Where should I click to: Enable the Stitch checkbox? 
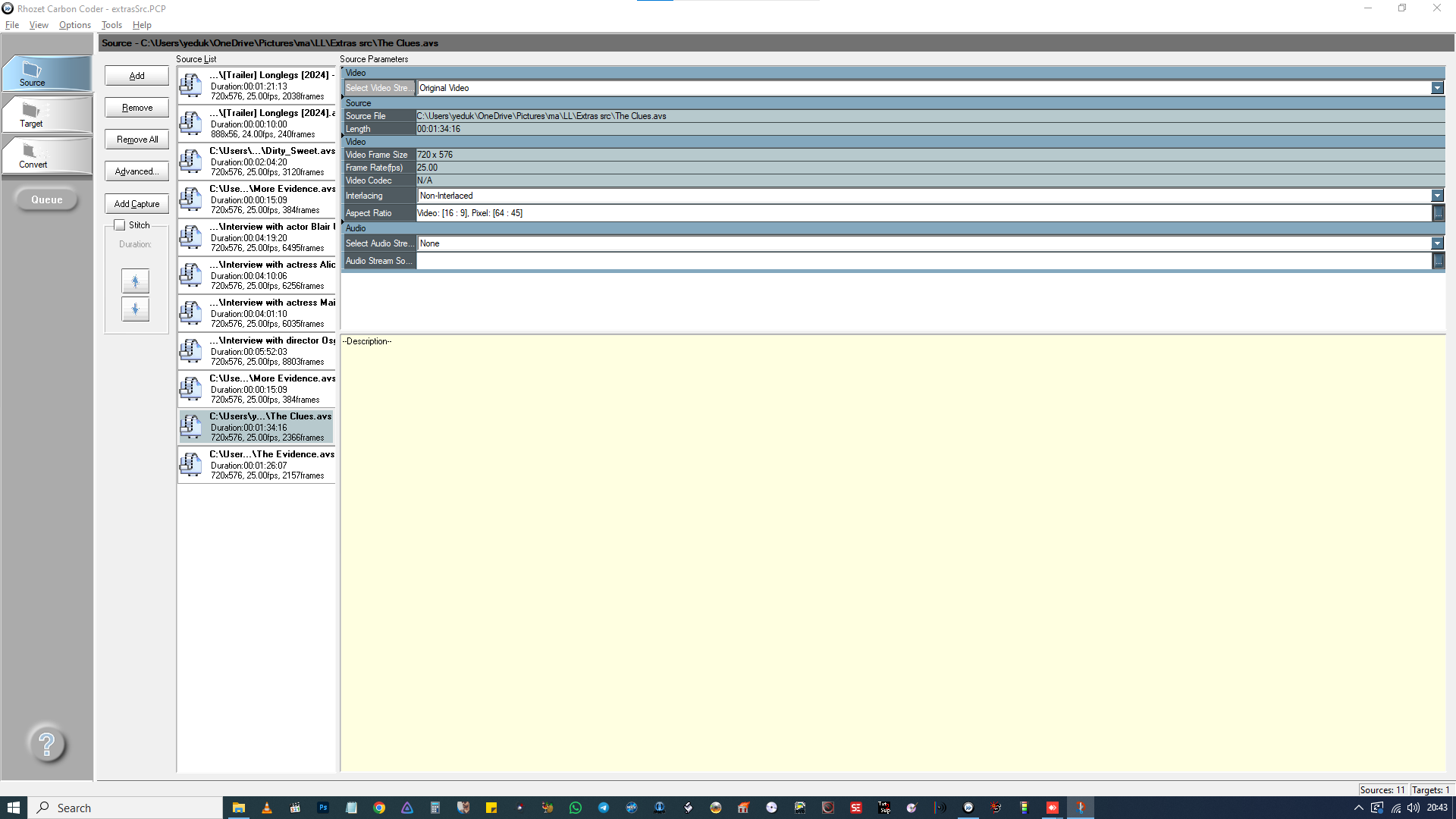tap(119, 225)
